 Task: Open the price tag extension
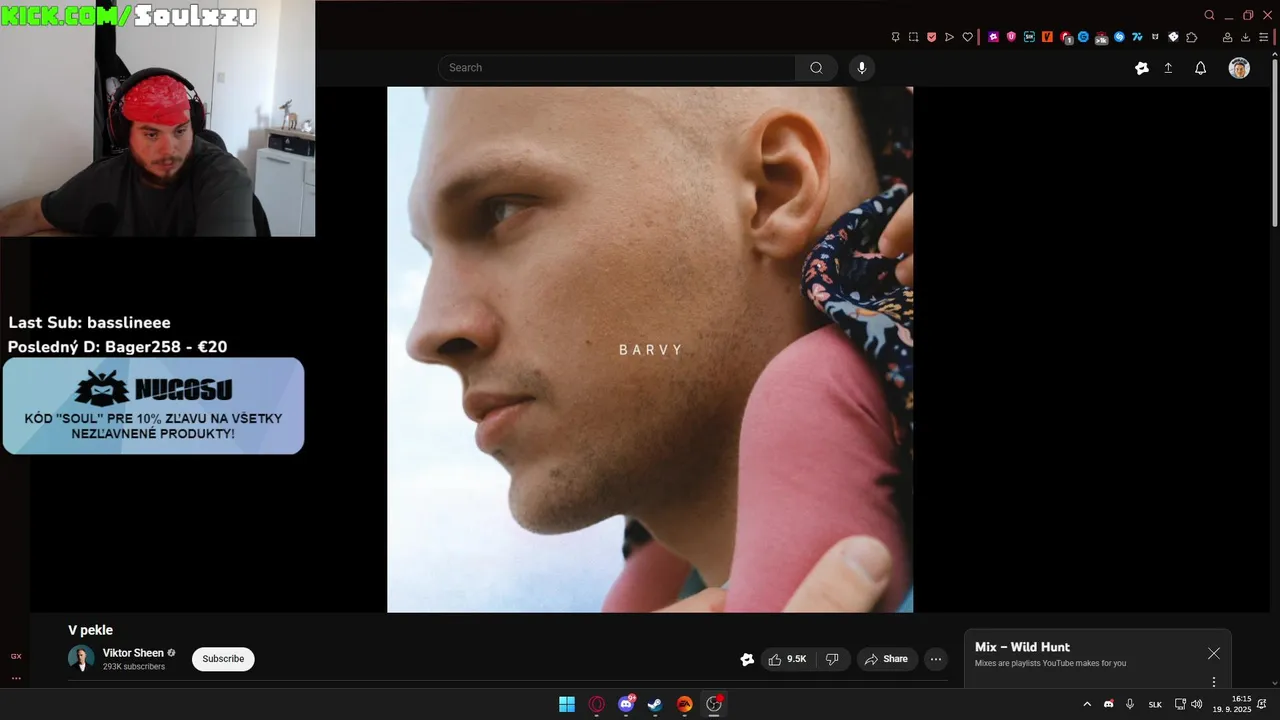(x=1173, y=37)
